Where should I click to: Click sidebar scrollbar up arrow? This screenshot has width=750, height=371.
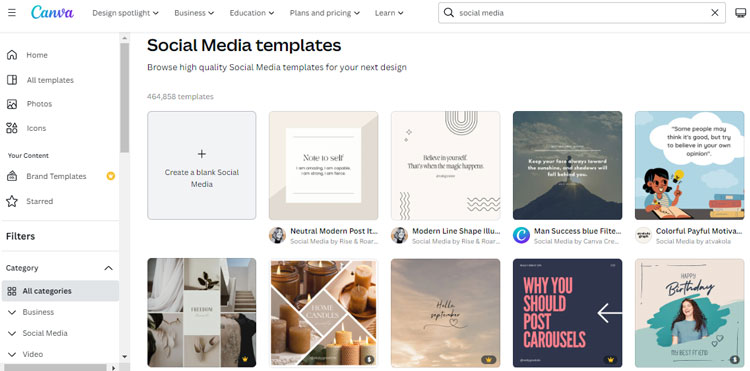tap(125, 38)
